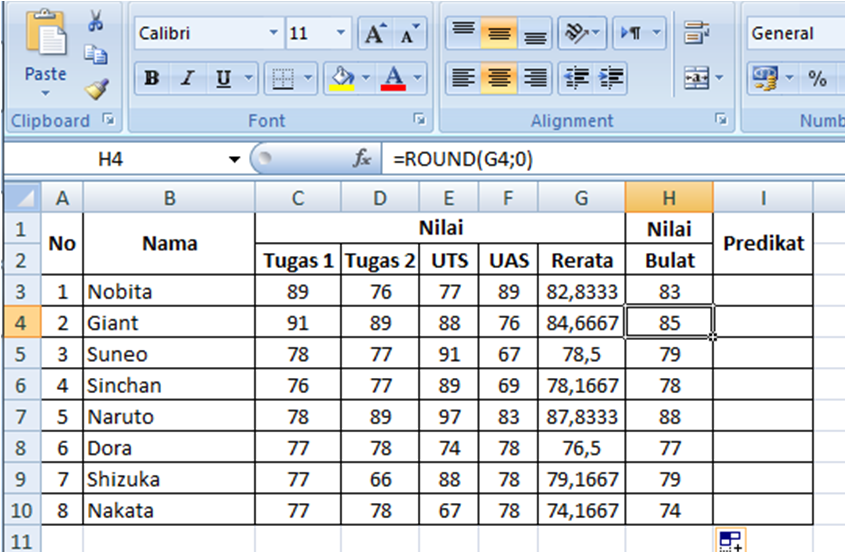The height and width of the screenshot is (553, 846).
Task: Select row 10 header
Action: pyautogui.click(x=22, y=510)
